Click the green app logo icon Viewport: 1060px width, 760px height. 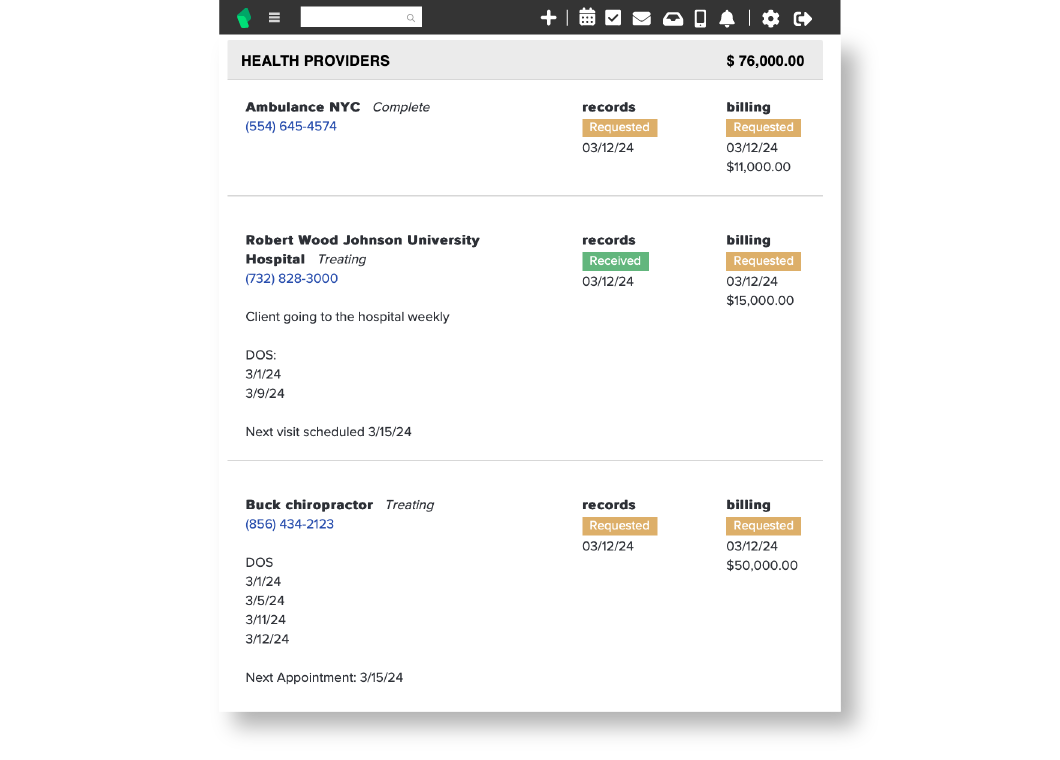point(243,18)
